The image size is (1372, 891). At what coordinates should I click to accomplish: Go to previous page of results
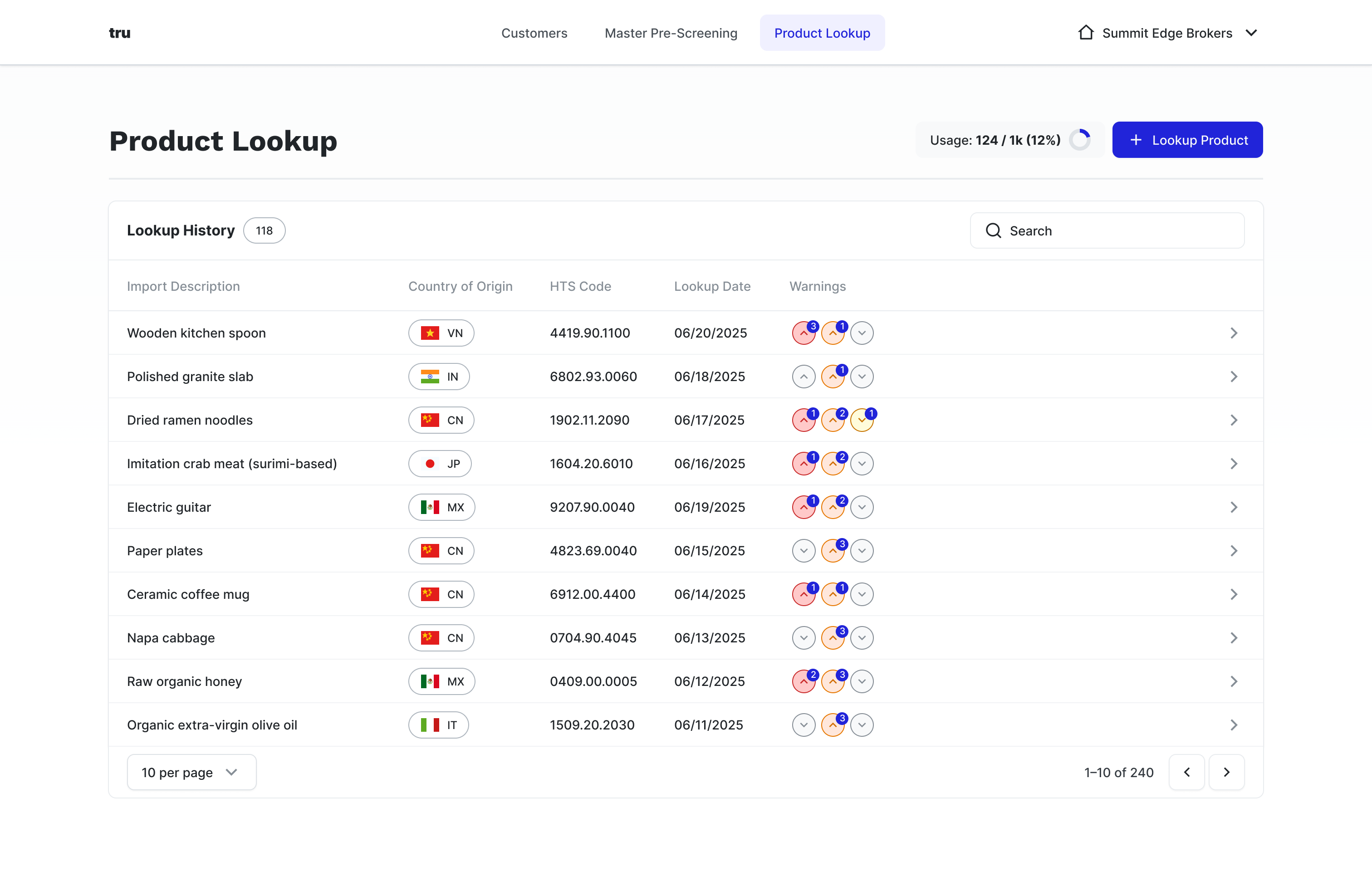tap(1186, 772)
